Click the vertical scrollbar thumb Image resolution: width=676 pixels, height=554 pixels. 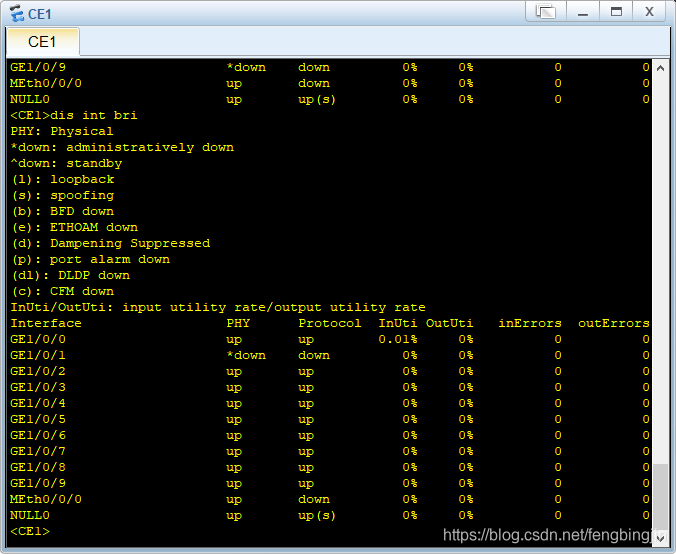660,496
